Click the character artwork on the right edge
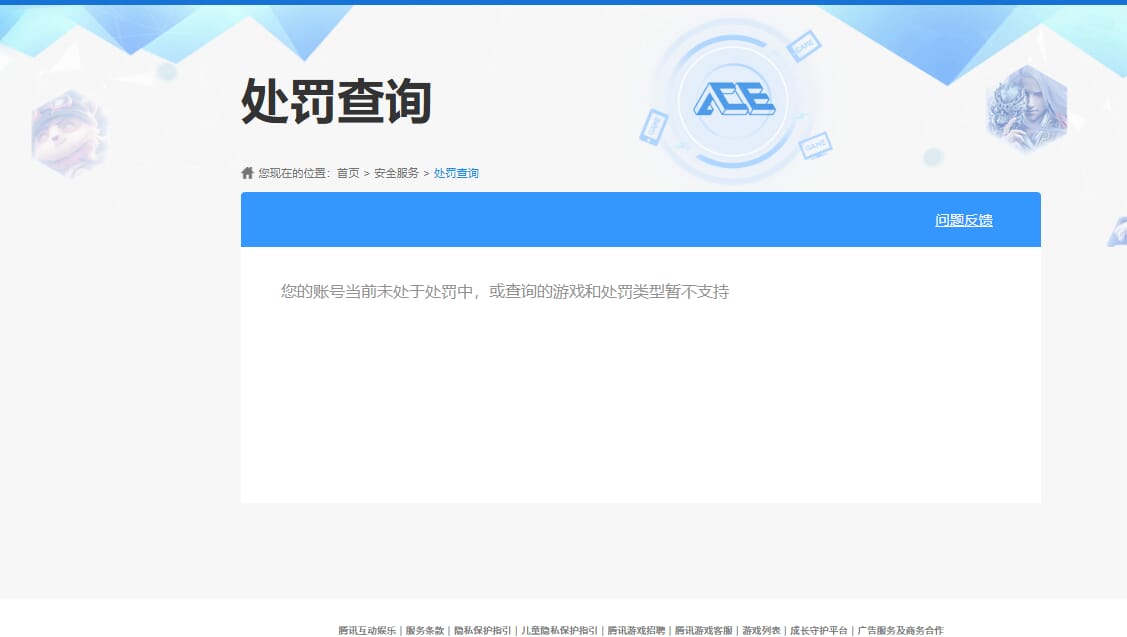 [1030, 110]
